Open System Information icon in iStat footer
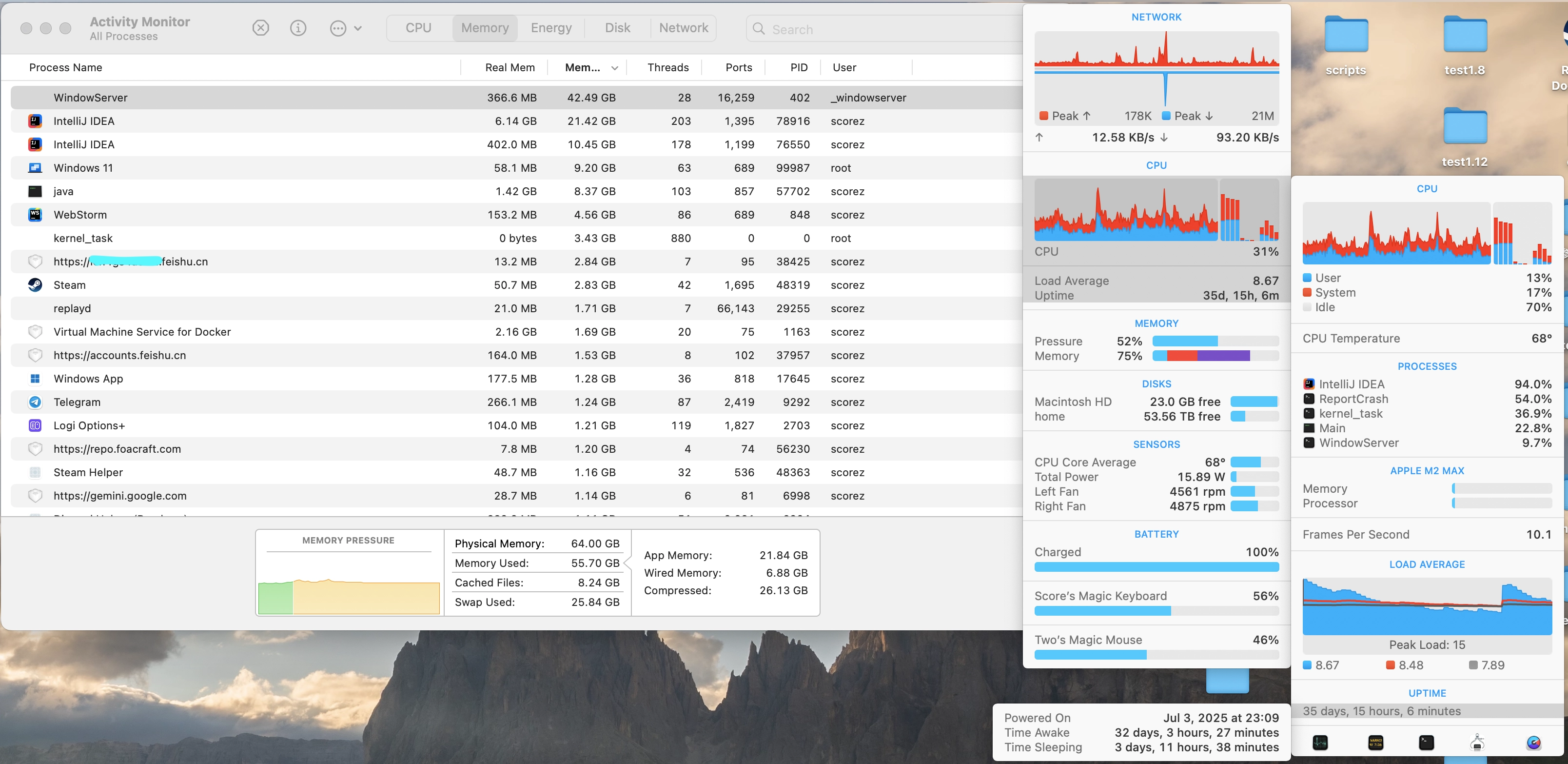The image size is (1568, 764). point(1477,742)
